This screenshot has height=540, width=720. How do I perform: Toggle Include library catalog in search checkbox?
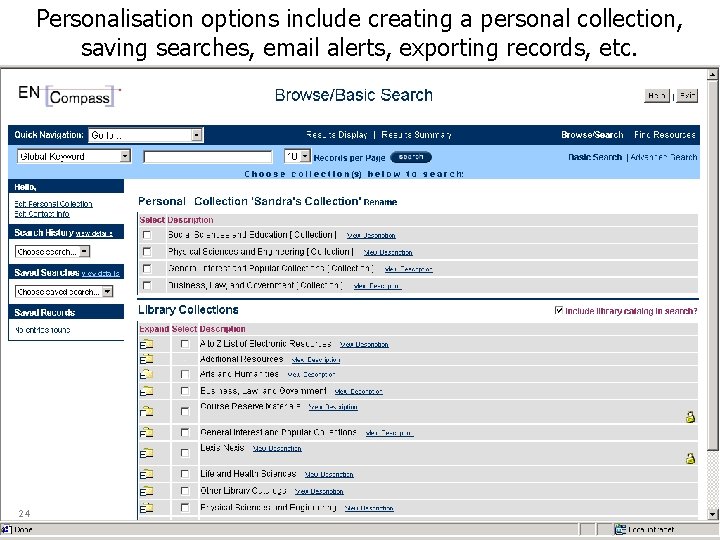[559, 310]
